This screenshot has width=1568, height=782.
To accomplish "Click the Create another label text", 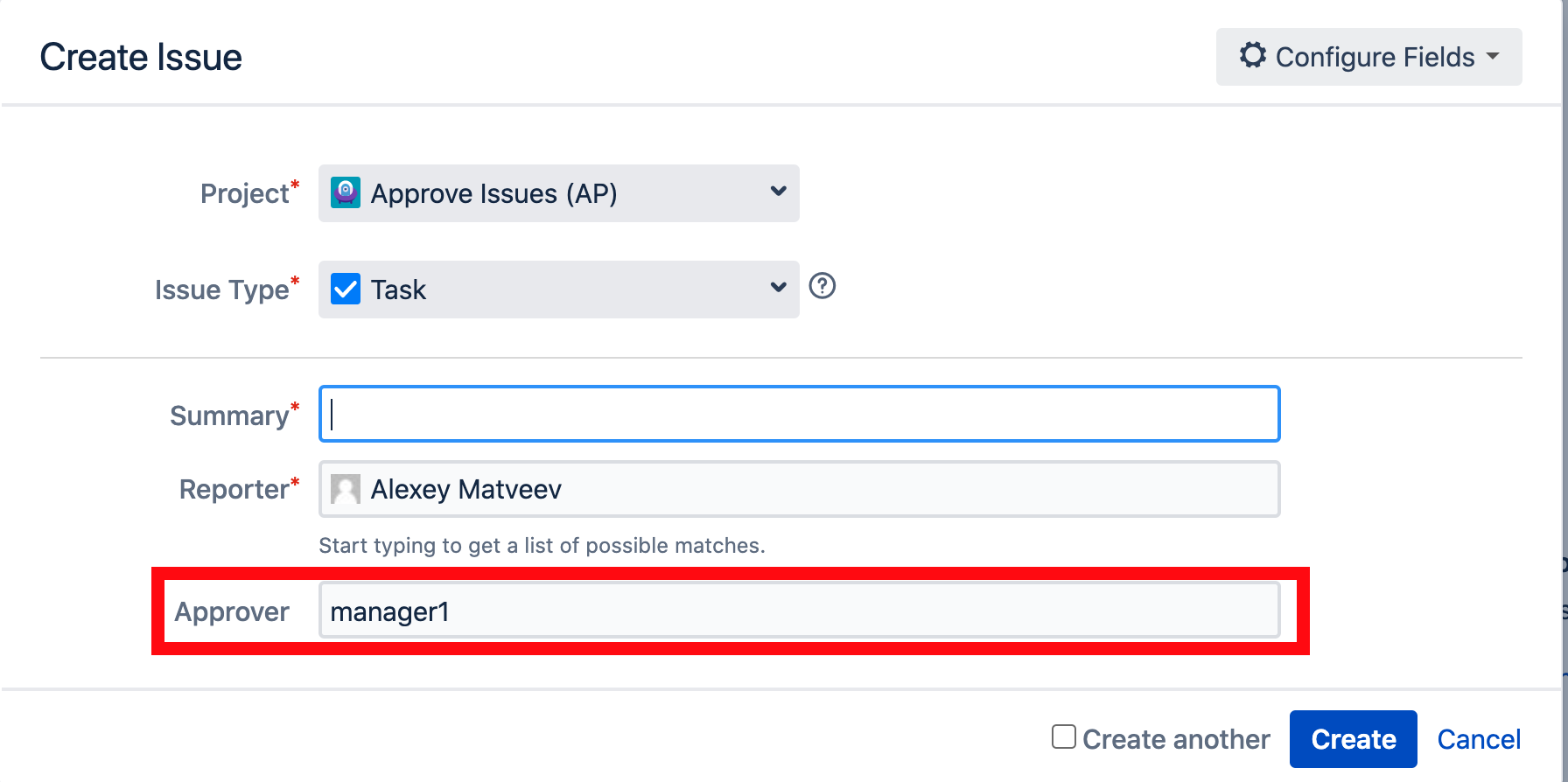I will 1176,739.
